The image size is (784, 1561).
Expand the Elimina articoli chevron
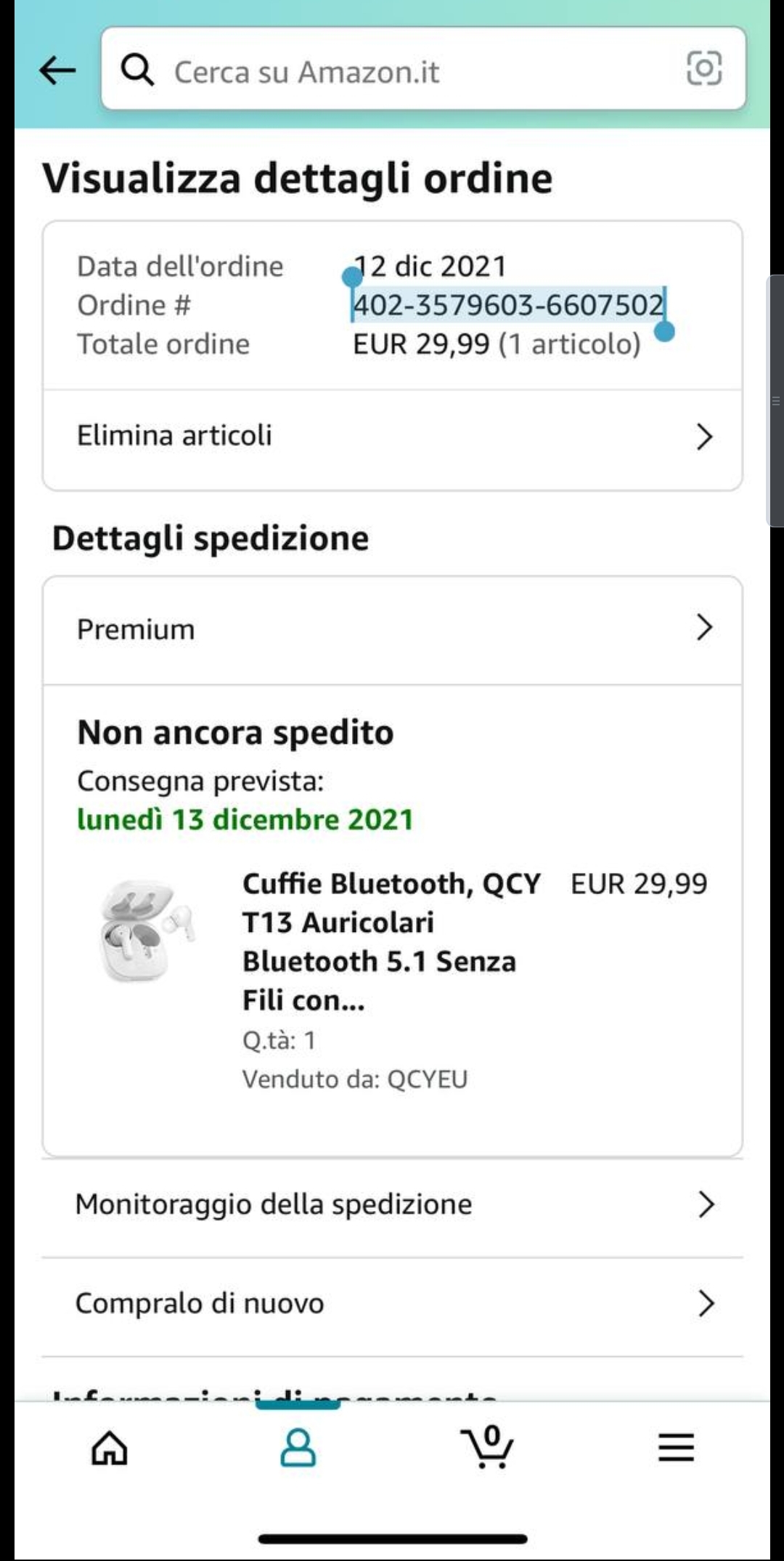704,437
